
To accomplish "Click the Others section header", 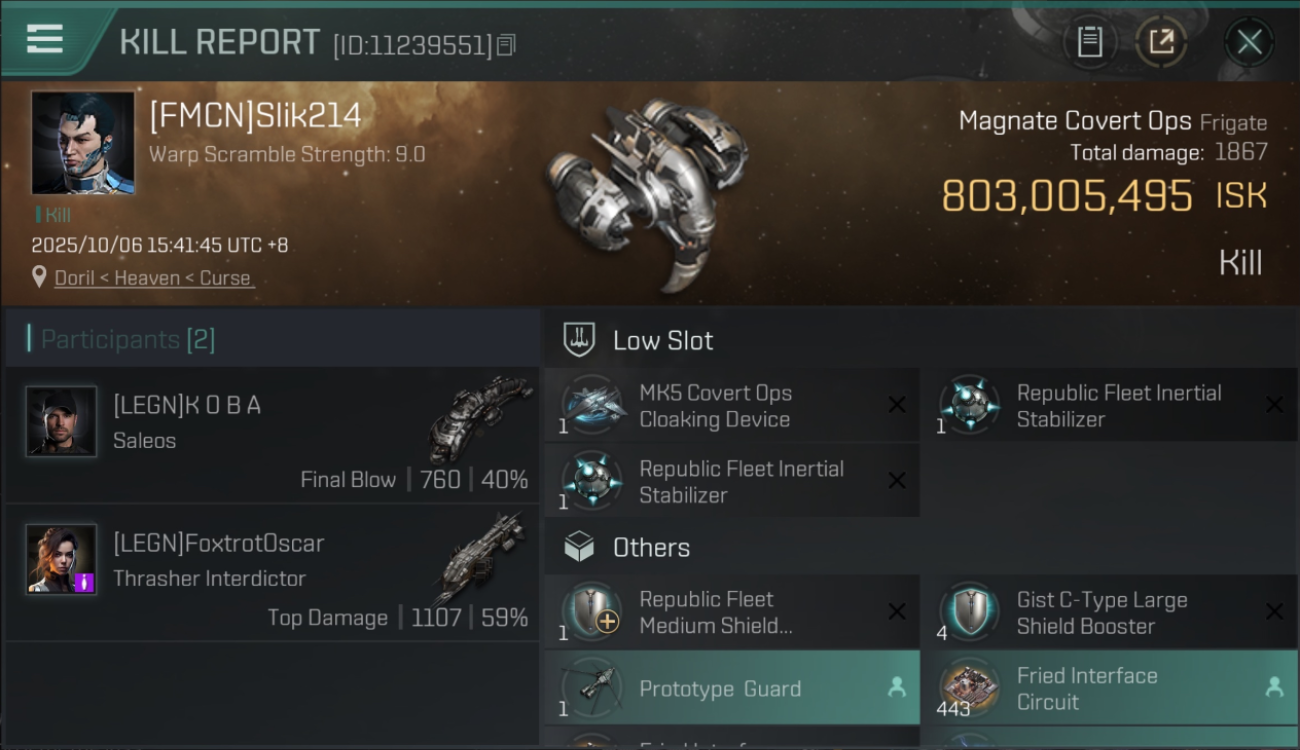I will 651,547.
